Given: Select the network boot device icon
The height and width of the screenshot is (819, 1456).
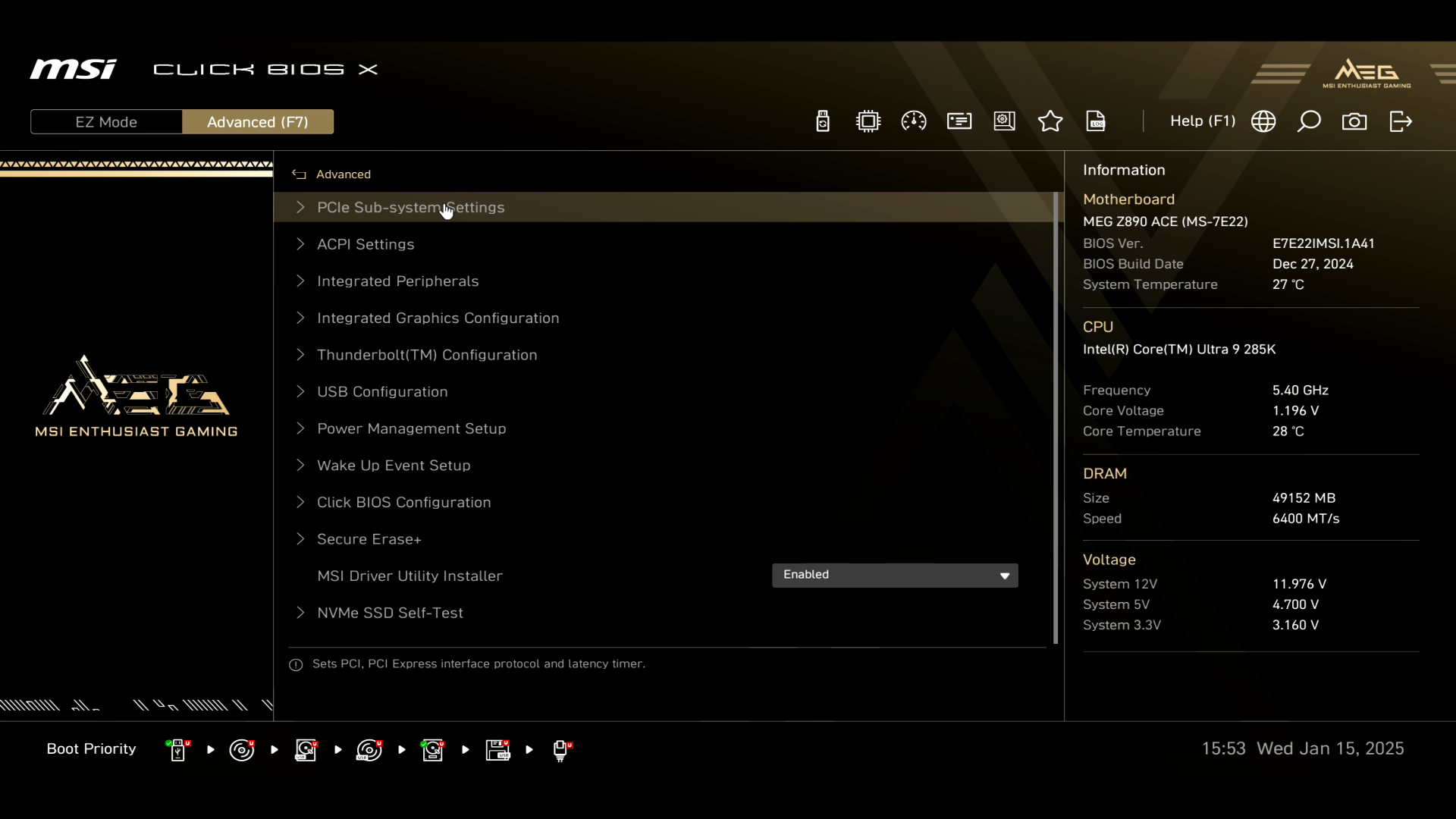Looking at the screenshot, I should [x=562, y=750].
